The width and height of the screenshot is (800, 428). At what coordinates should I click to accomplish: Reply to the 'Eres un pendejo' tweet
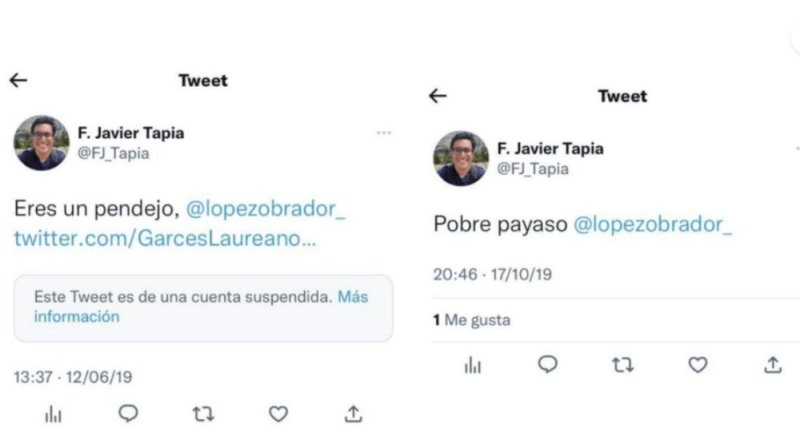point(128,414)
